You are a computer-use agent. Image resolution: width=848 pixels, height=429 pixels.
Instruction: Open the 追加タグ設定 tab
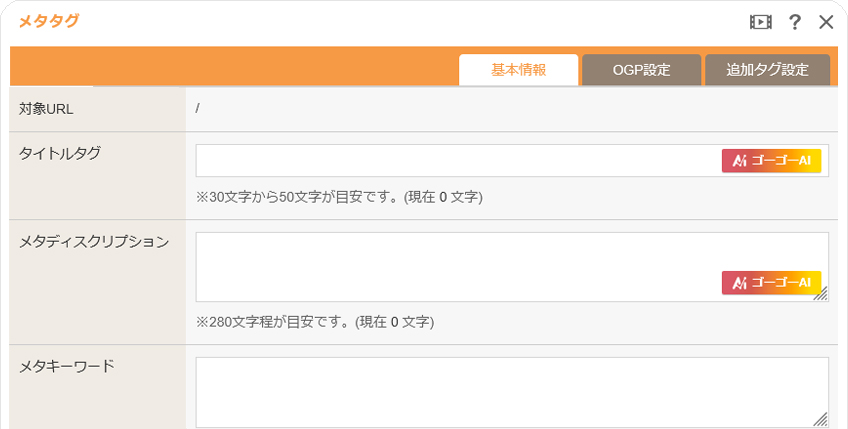pos(767,70)
